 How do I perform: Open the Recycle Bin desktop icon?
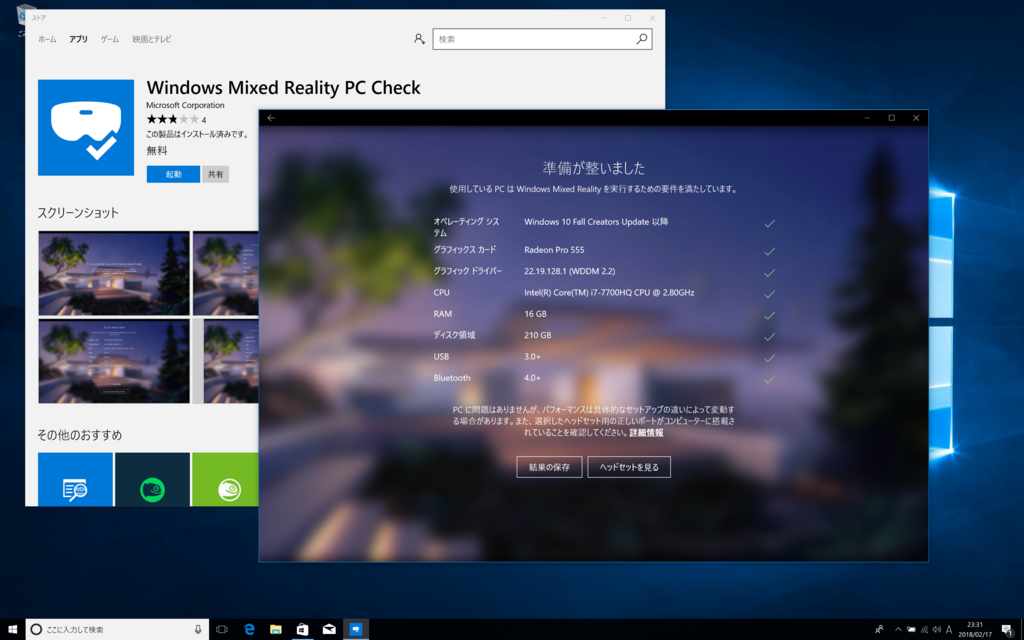pyautogui.click(x=25, y=18)
